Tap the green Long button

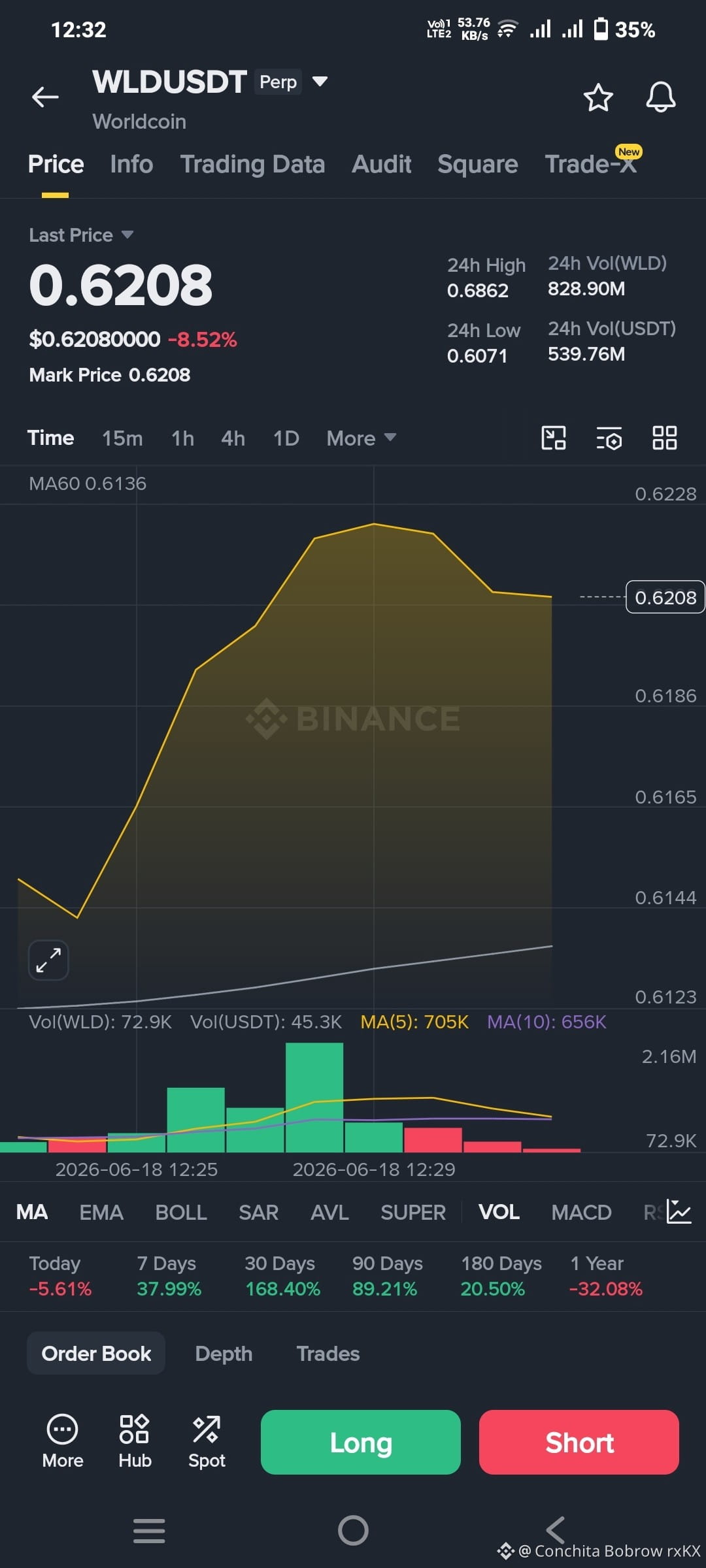[361, 1442]
